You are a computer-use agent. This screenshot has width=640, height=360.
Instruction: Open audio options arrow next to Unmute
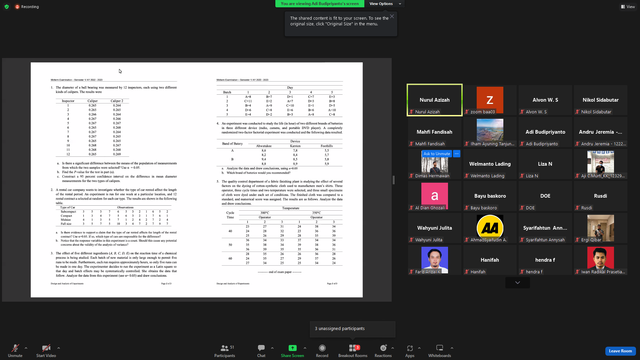[26, 348]
